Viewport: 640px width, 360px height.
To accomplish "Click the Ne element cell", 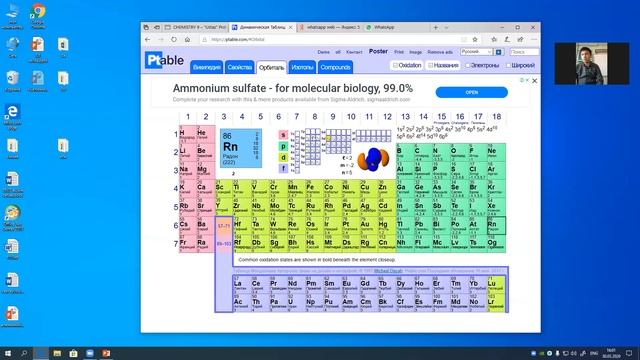I will tap(496, 153).
